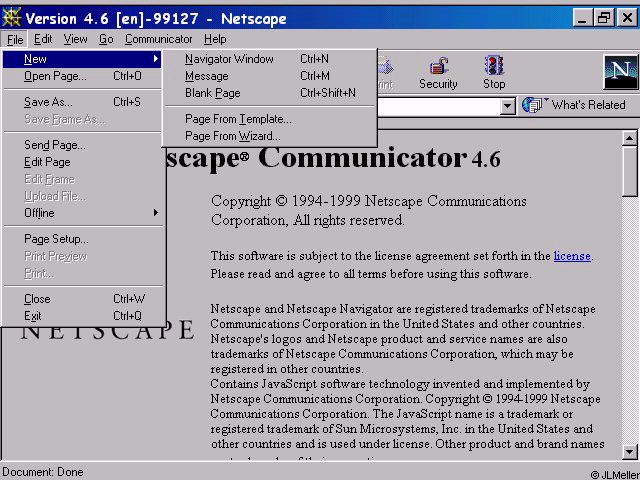Select Send Page menu entry
This screenshot has height=480, width=640.
(x=83, y=145)
